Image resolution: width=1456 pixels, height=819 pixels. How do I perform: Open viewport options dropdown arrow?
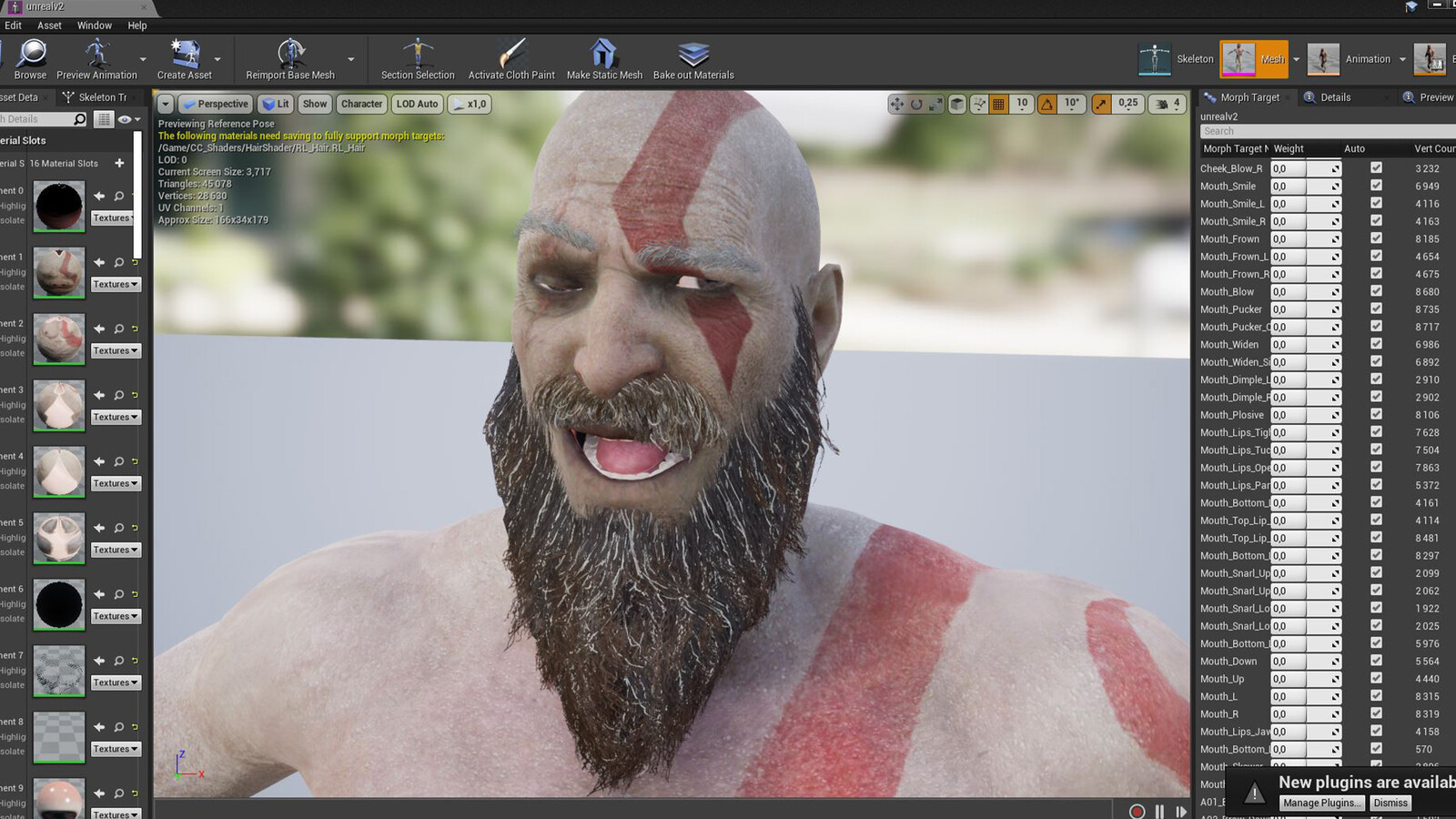click(166, 104)
